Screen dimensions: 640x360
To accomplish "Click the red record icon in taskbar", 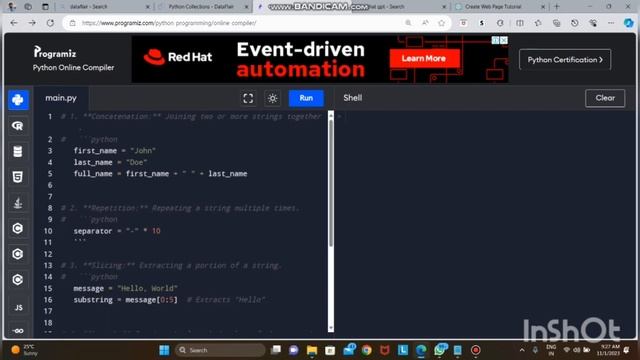I will coord(476,350).
